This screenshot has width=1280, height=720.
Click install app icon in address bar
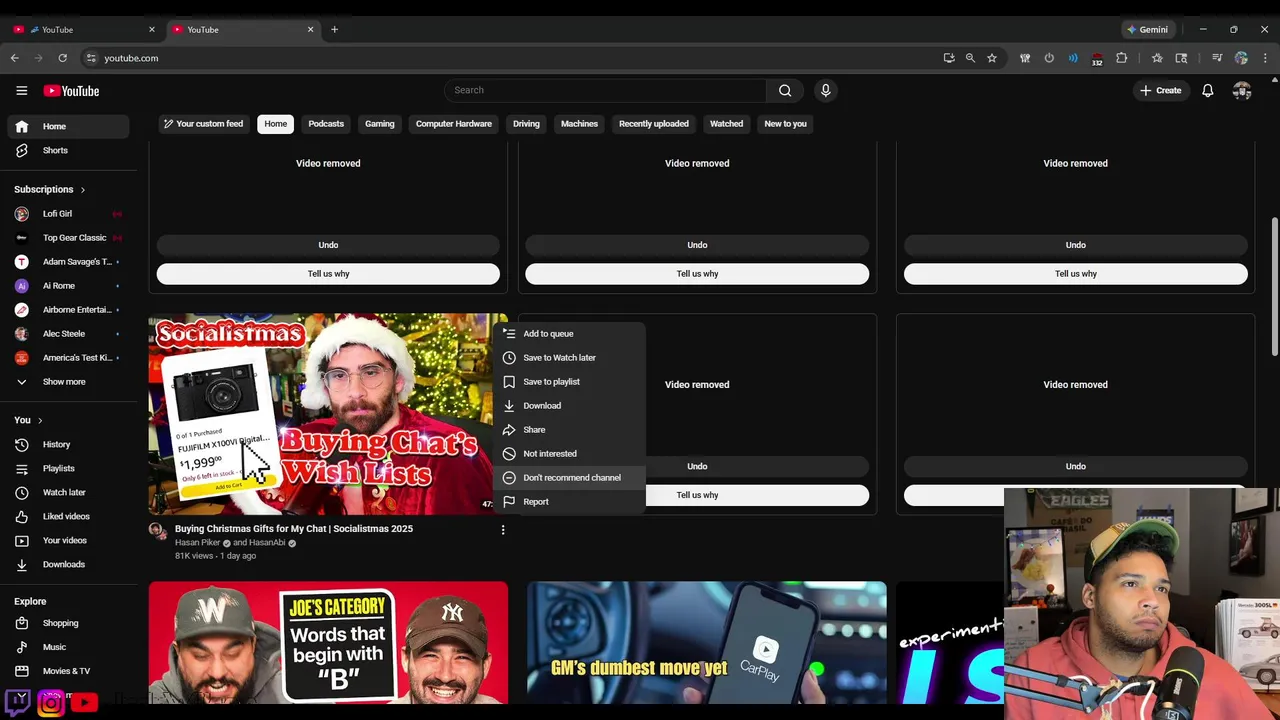click(x=949, y=58)
